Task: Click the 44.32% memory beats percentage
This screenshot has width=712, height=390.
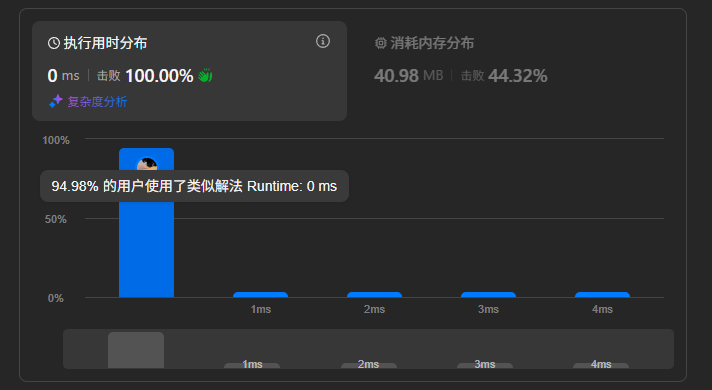Action: pos(518,76)
